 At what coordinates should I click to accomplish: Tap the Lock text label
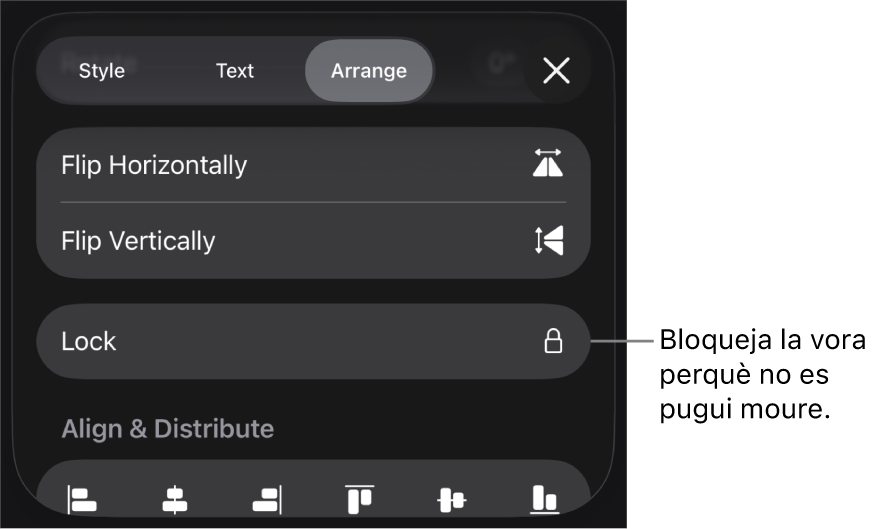89,341
